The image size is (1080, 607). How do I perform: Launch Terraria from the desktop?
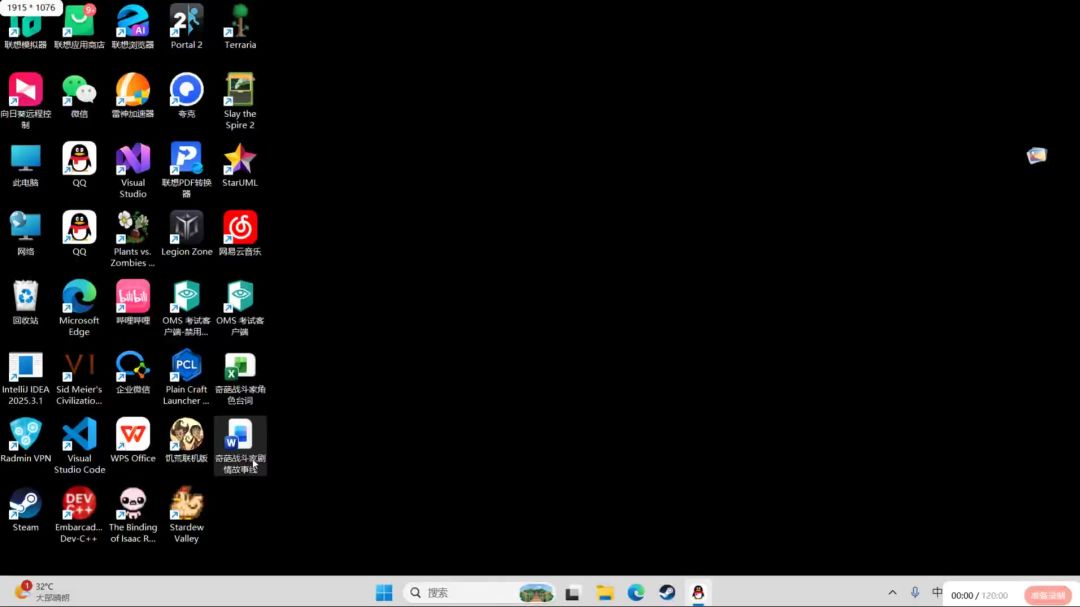(x=240, y=26)
